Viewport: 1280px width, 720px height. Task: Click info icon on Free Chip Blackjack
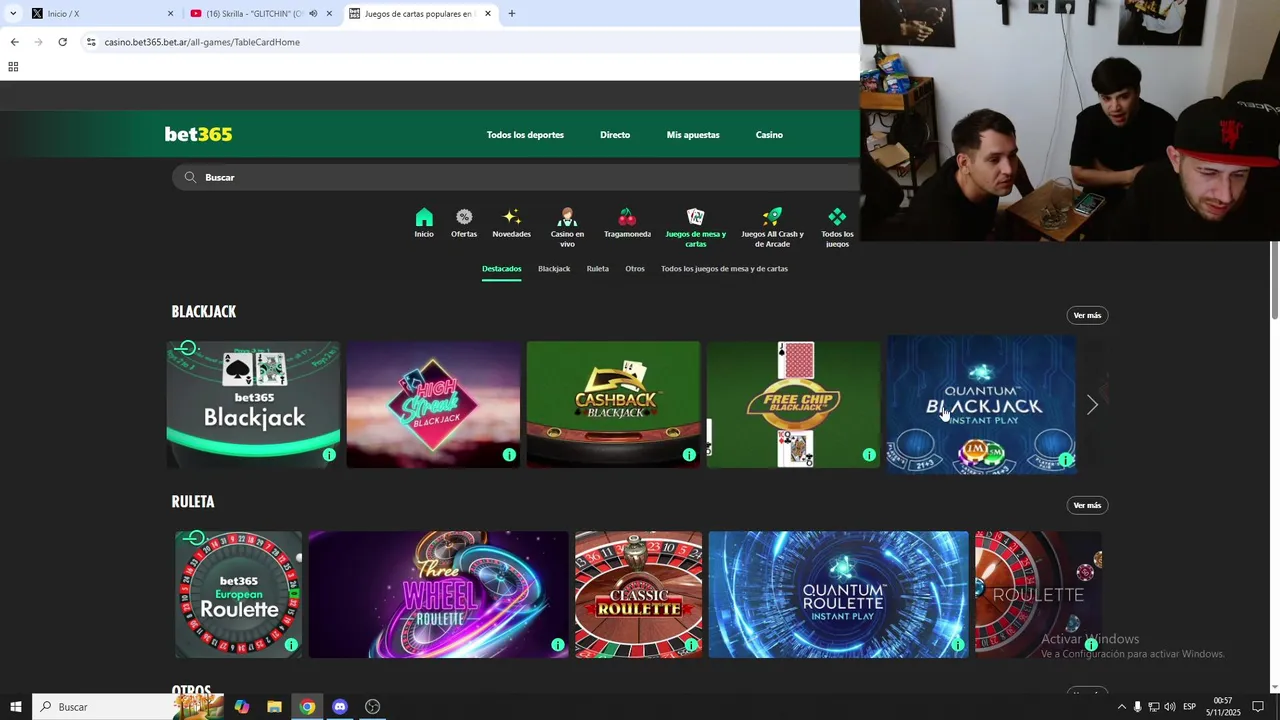[869, 455]
